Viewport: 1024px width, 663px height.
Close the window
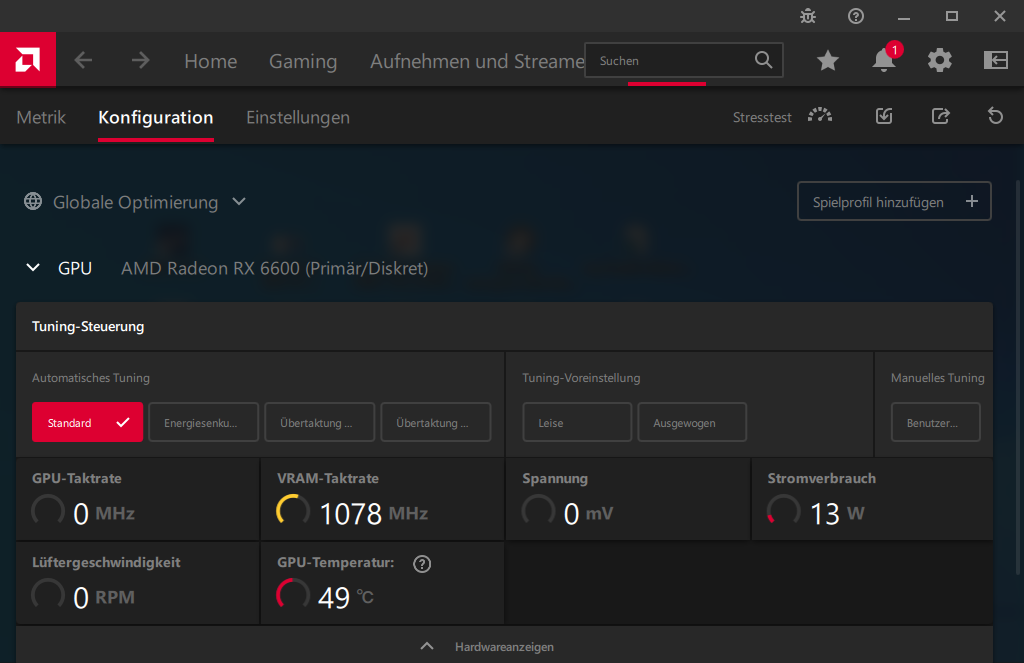[1000, 16]
